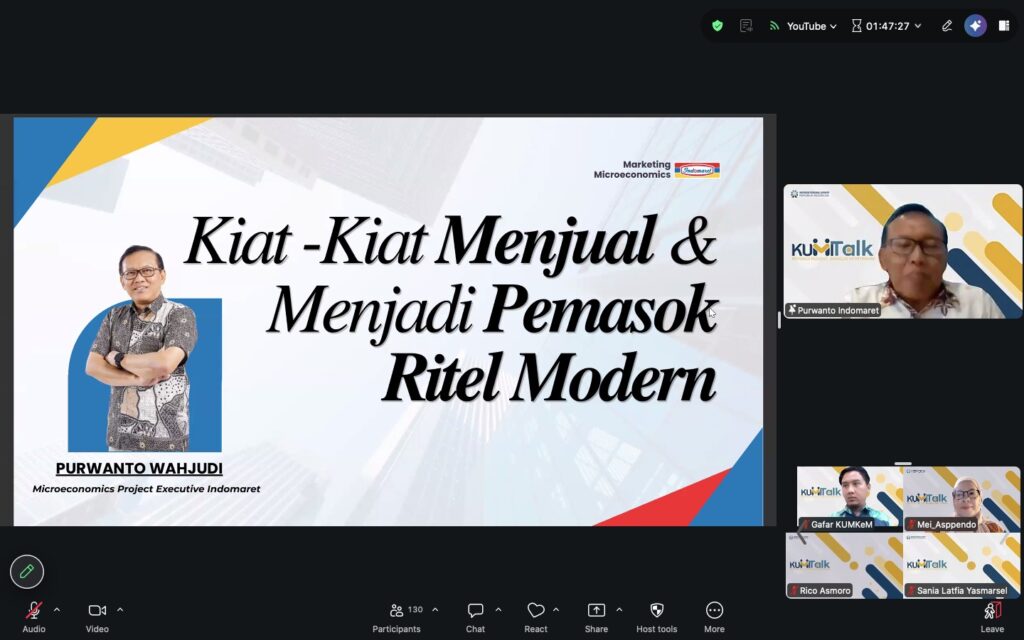
Task: Open the Chat panel
Action: [475, 617]
